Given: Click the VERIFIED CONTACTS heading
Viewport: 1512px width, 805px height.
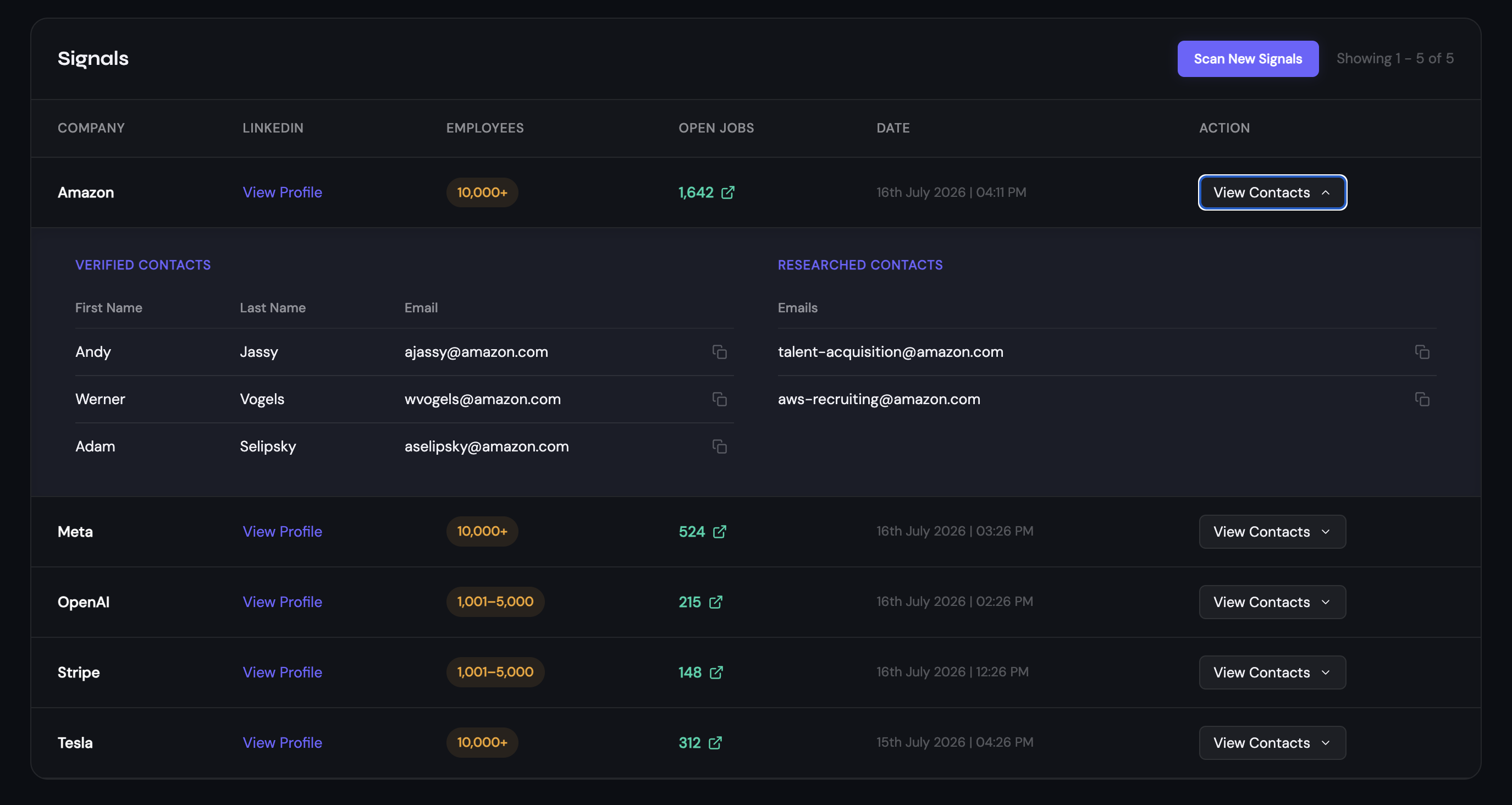Looking at the screenshot, I should pos(142,266).
